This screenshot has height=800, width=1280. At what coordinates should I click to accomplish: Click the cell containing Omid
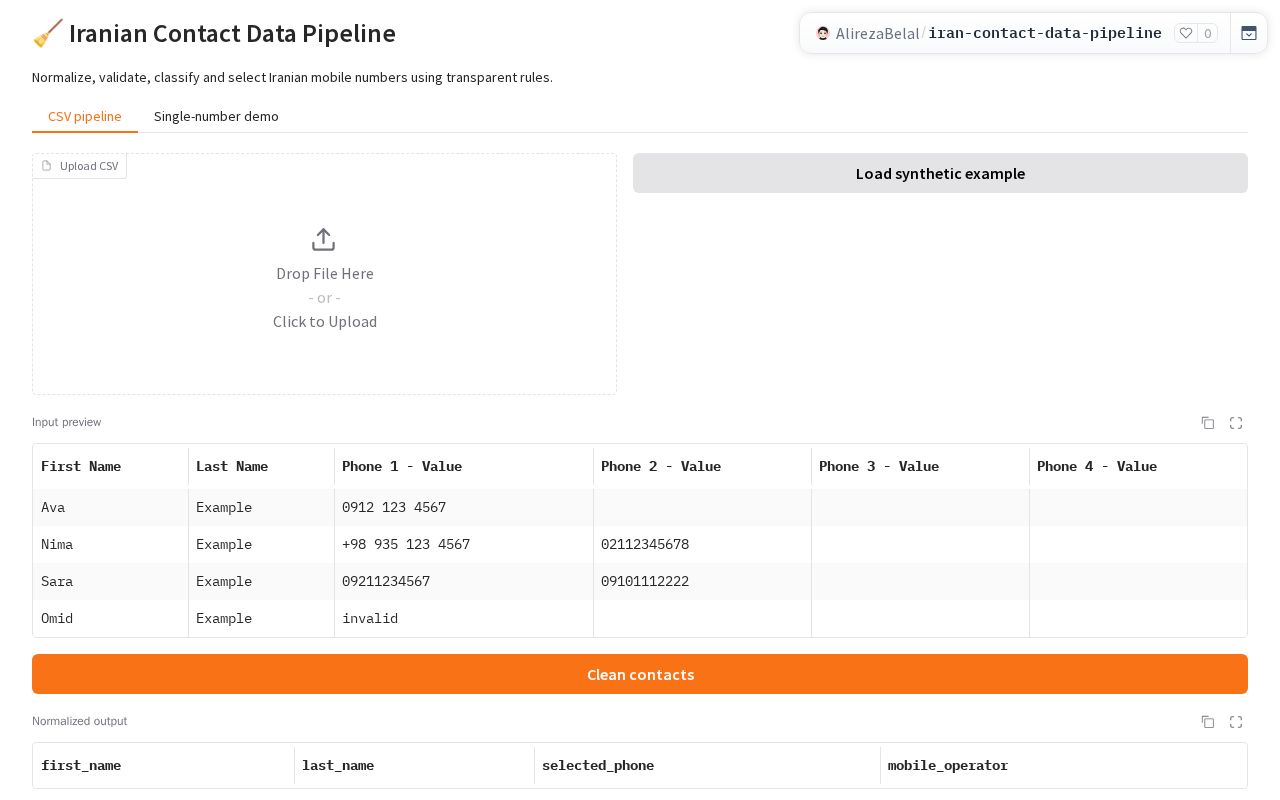(111, 618)
